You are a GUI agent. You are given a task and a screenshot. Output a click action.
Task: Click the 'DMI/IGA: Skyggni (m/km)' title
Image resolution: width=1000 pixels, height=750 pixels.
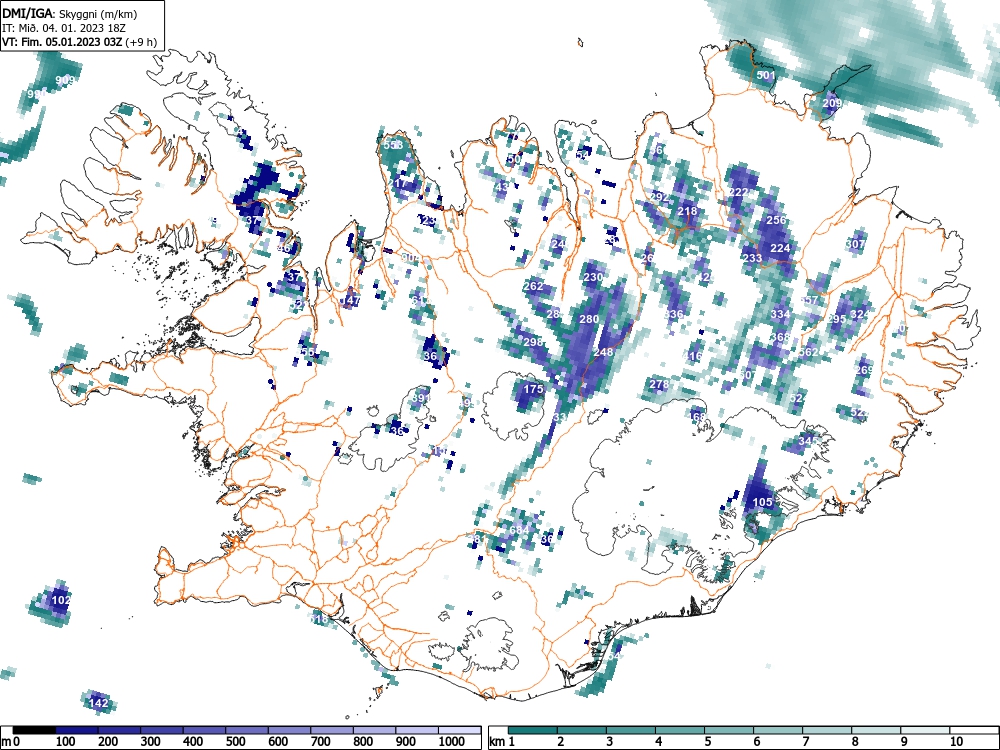pos(70,13)
